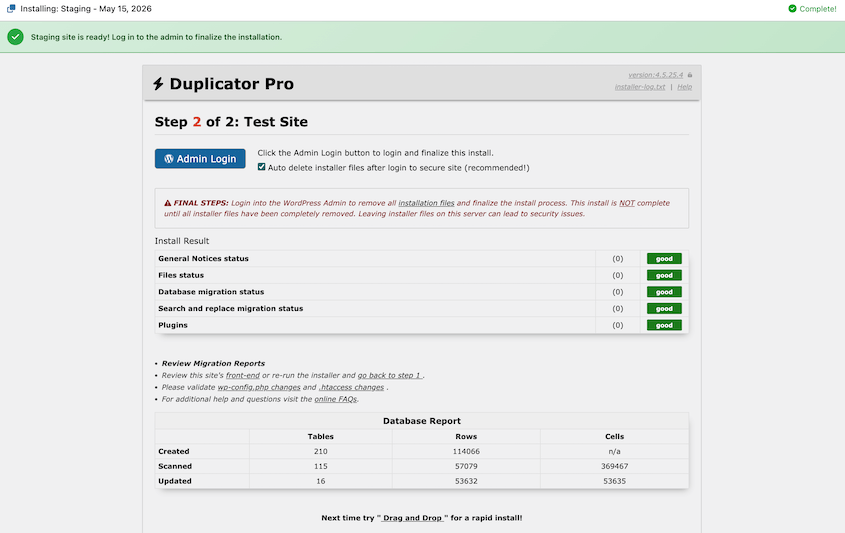Open the Help link in header
The width and height of the screenshot is (845, 533).
point(684,87)
